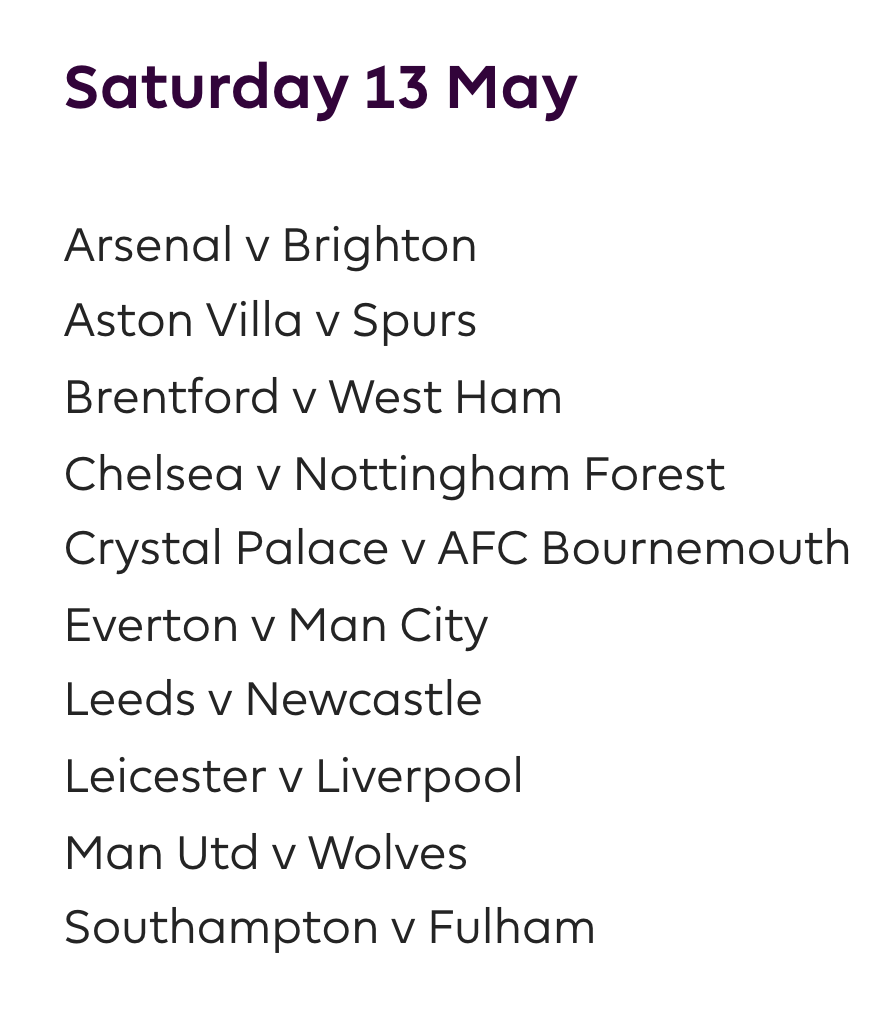Select the Brentford team name
The image size is (888, 1030).
(171, 397)
